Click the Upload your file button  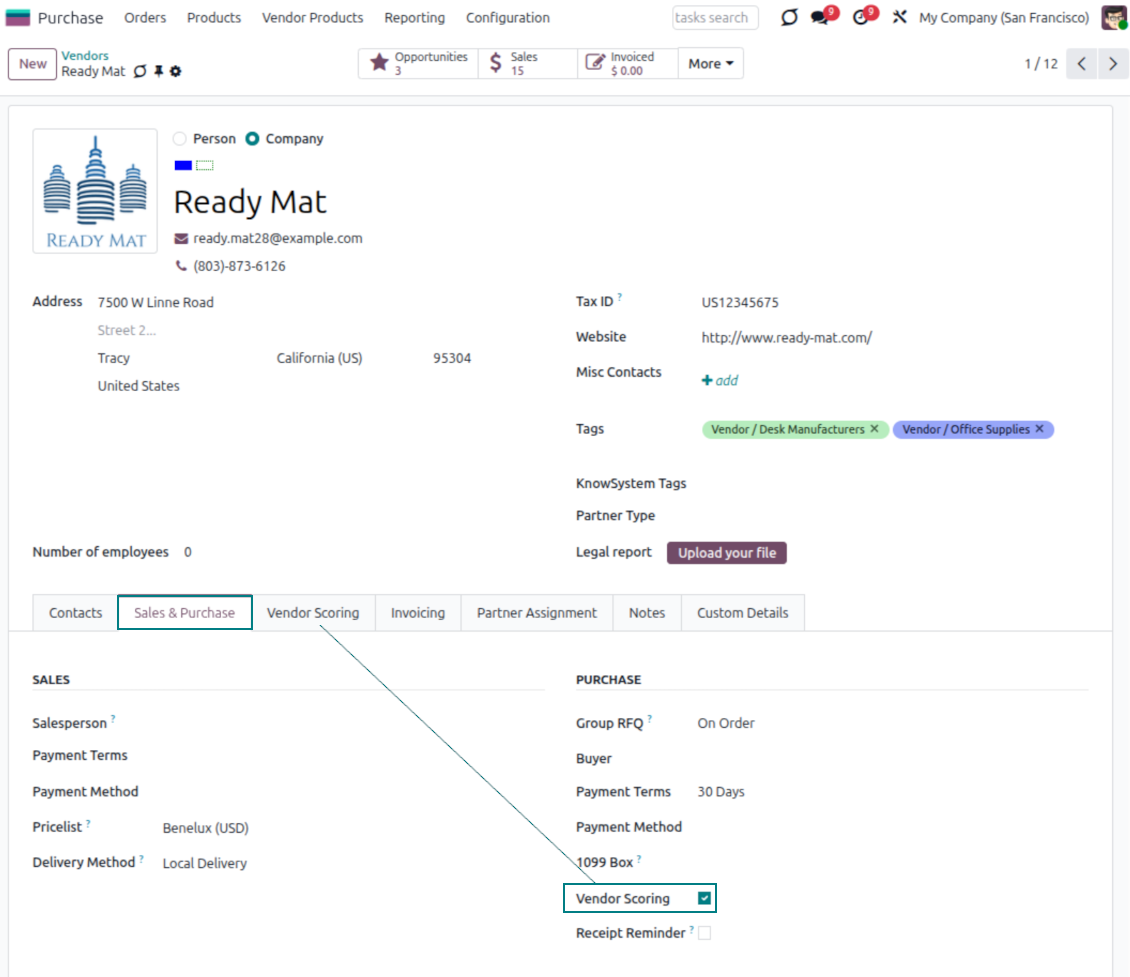point(726,553)
